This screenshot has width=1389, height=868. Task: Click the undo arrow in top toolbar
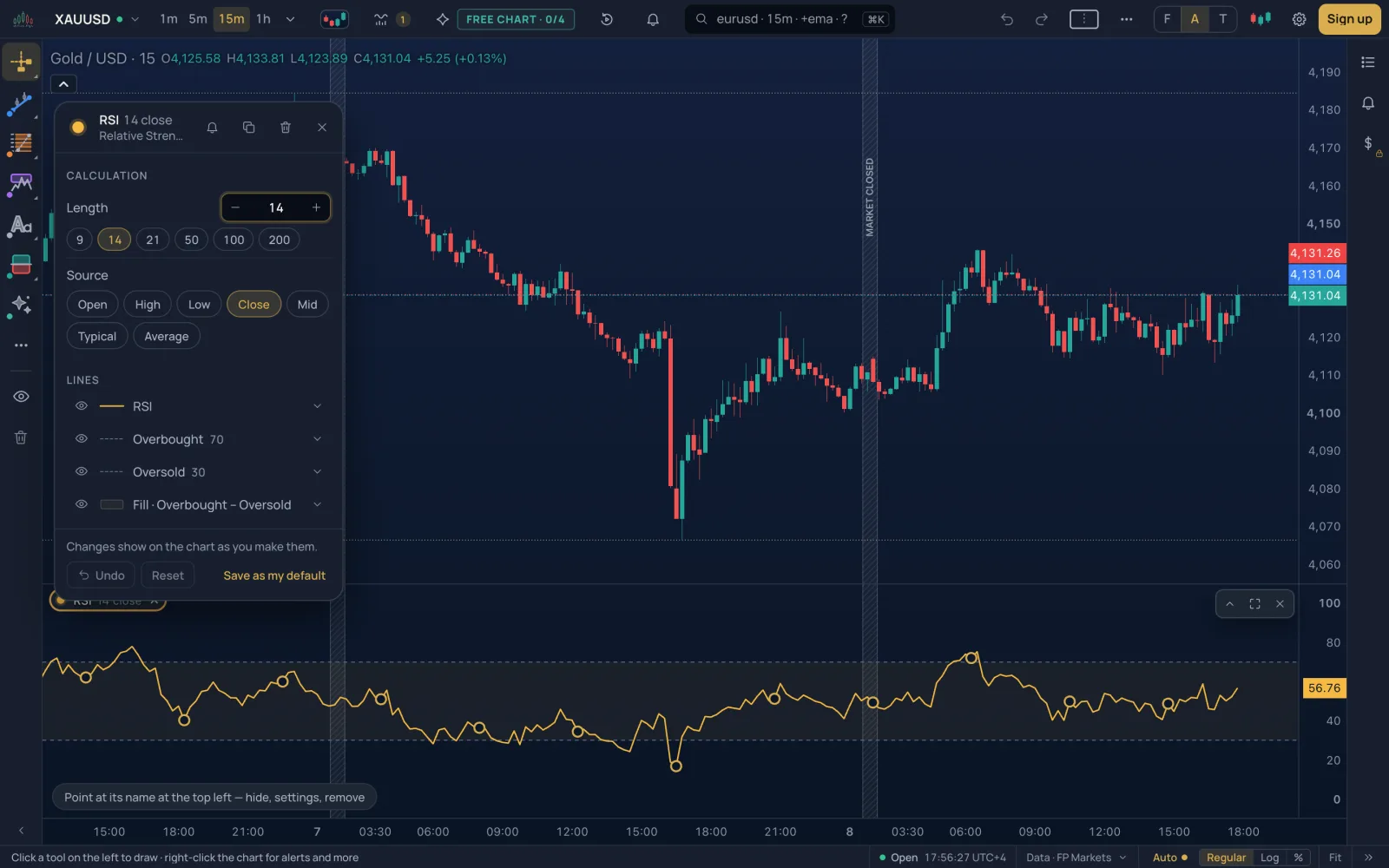pos(1007,19)
